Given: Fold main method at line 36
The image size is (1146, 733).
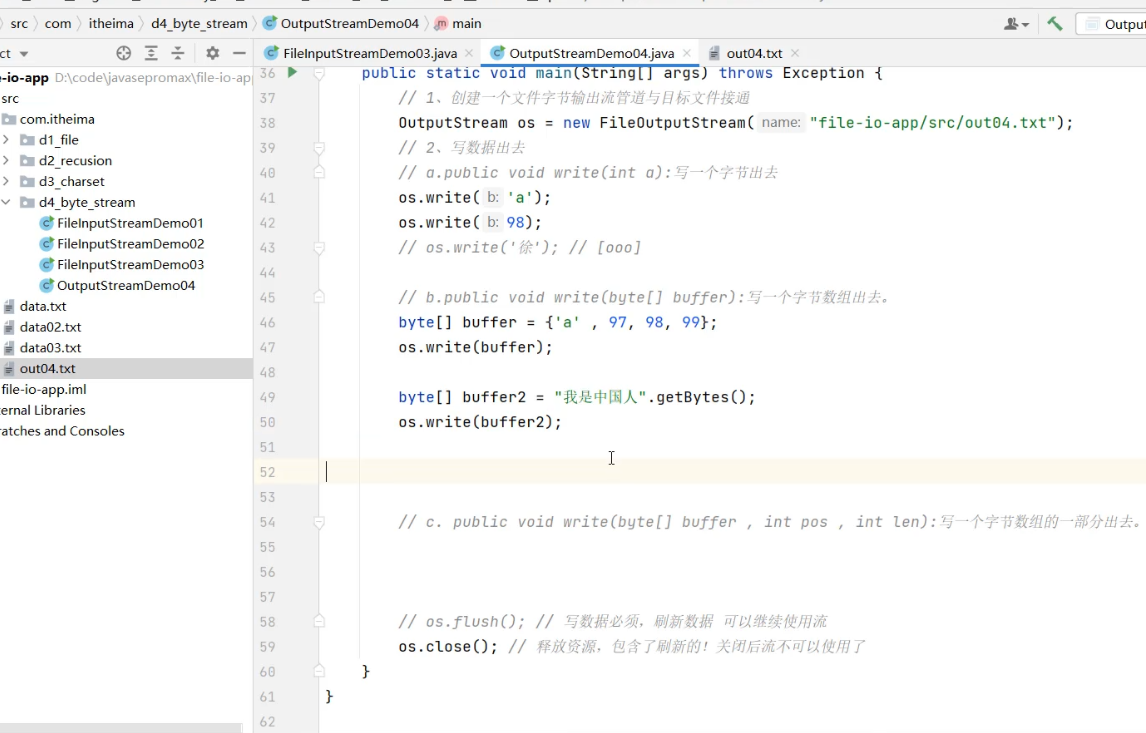Looking at the screenshot, I should pos(319,73).
